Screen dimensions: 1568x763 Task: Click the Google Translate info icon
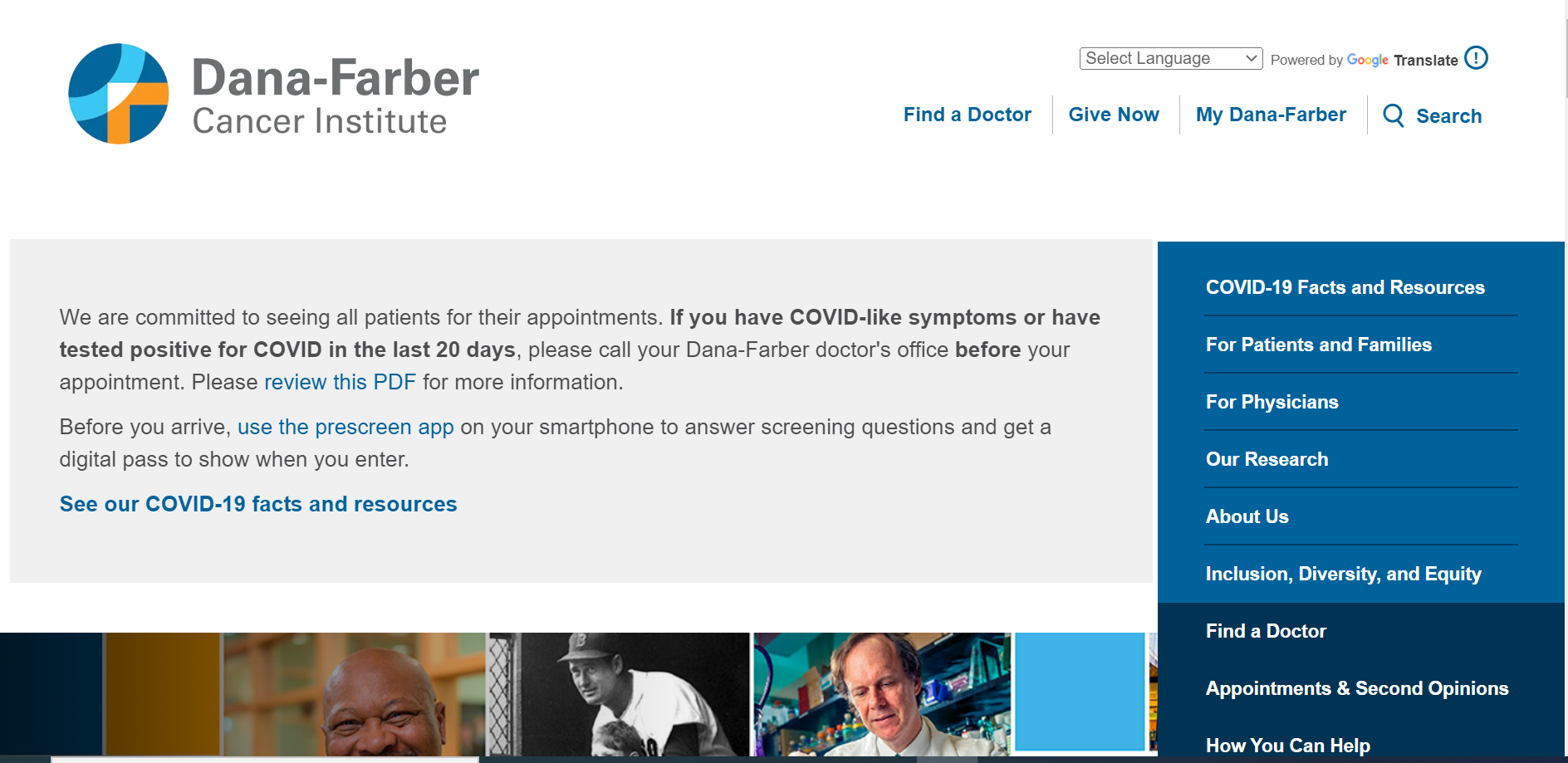(1476, 58)
